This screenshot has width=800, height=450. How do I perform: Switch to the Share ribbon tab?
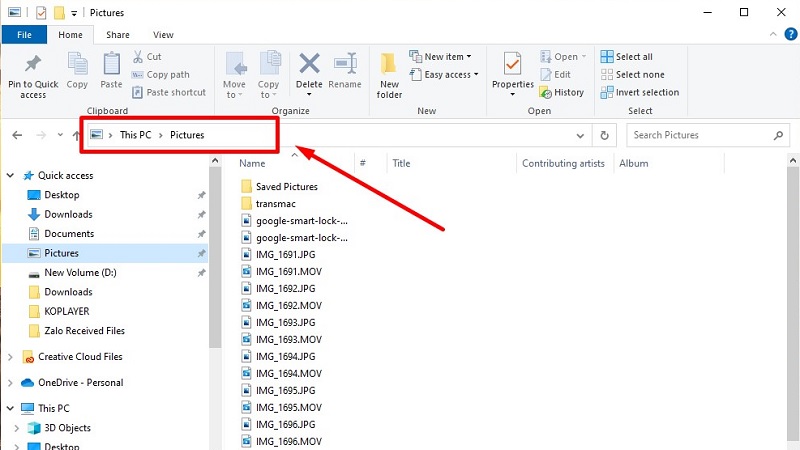coord(117,35)
